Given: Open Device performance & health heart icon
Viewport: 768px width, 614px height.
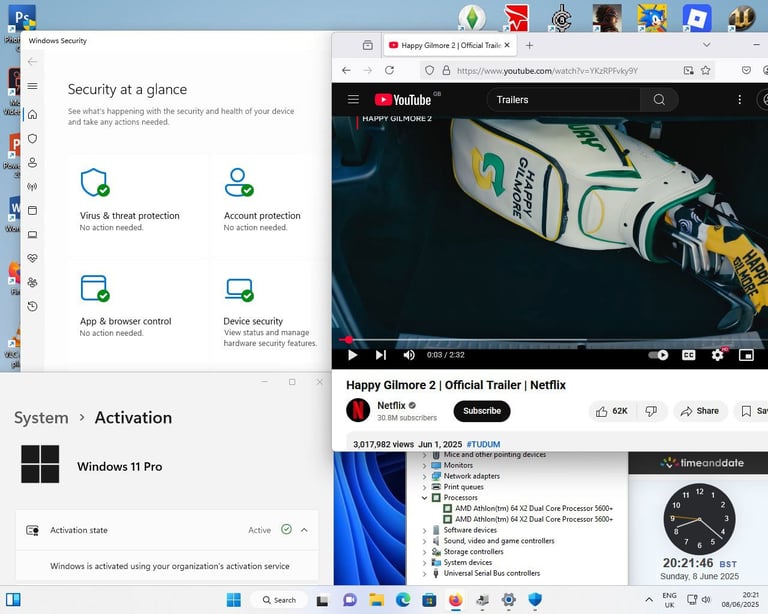Looking at the screenshot, I should [x=32, y=258].
